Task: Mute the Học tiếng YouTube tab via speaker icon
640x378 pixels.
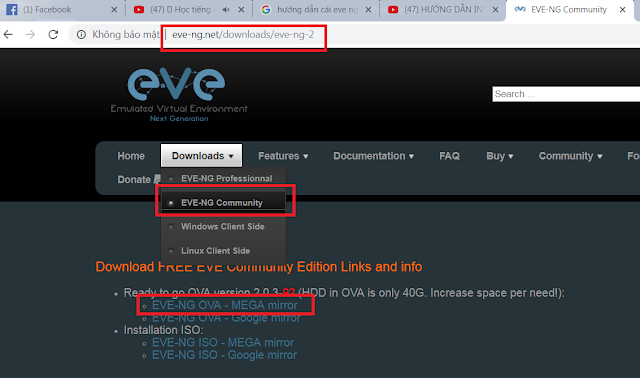Action: (226, 10)
